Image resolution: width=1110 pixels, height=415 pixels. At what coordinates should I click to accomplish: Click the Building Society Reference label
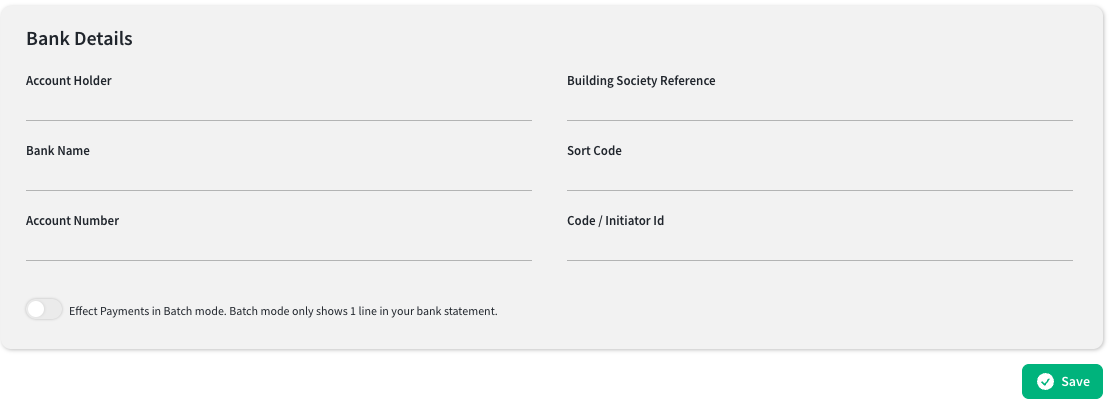pos(641,81)
